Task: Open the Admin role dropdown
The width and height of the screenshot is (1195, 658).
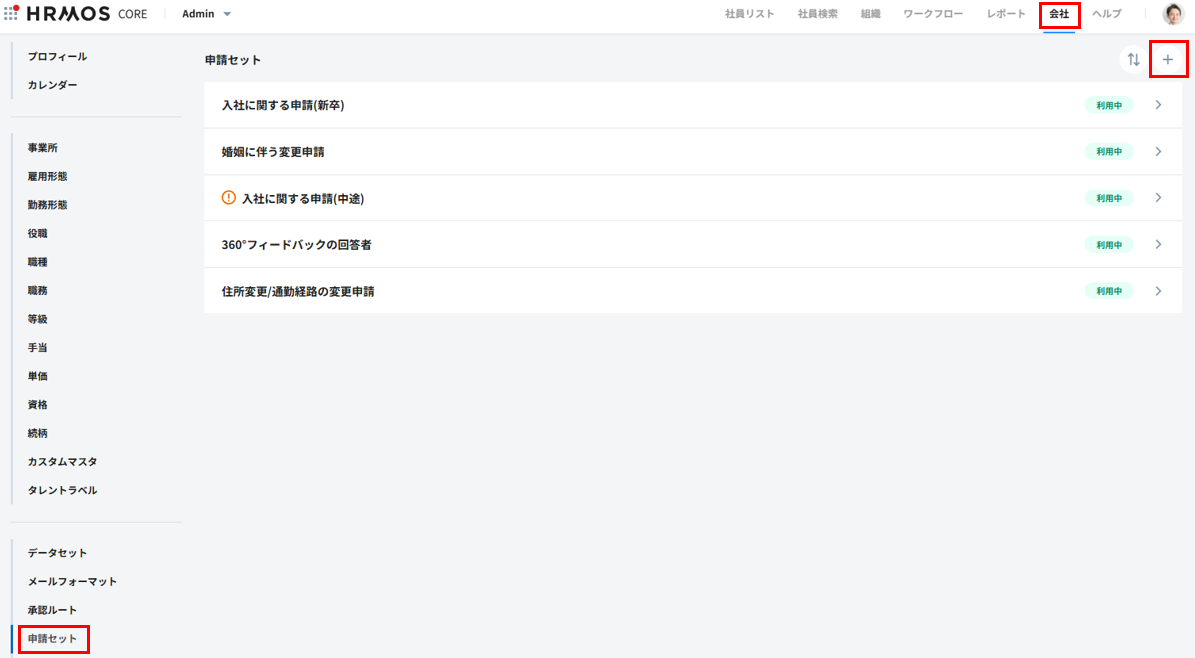Action: pyautogui.click(x=207, y=14)
